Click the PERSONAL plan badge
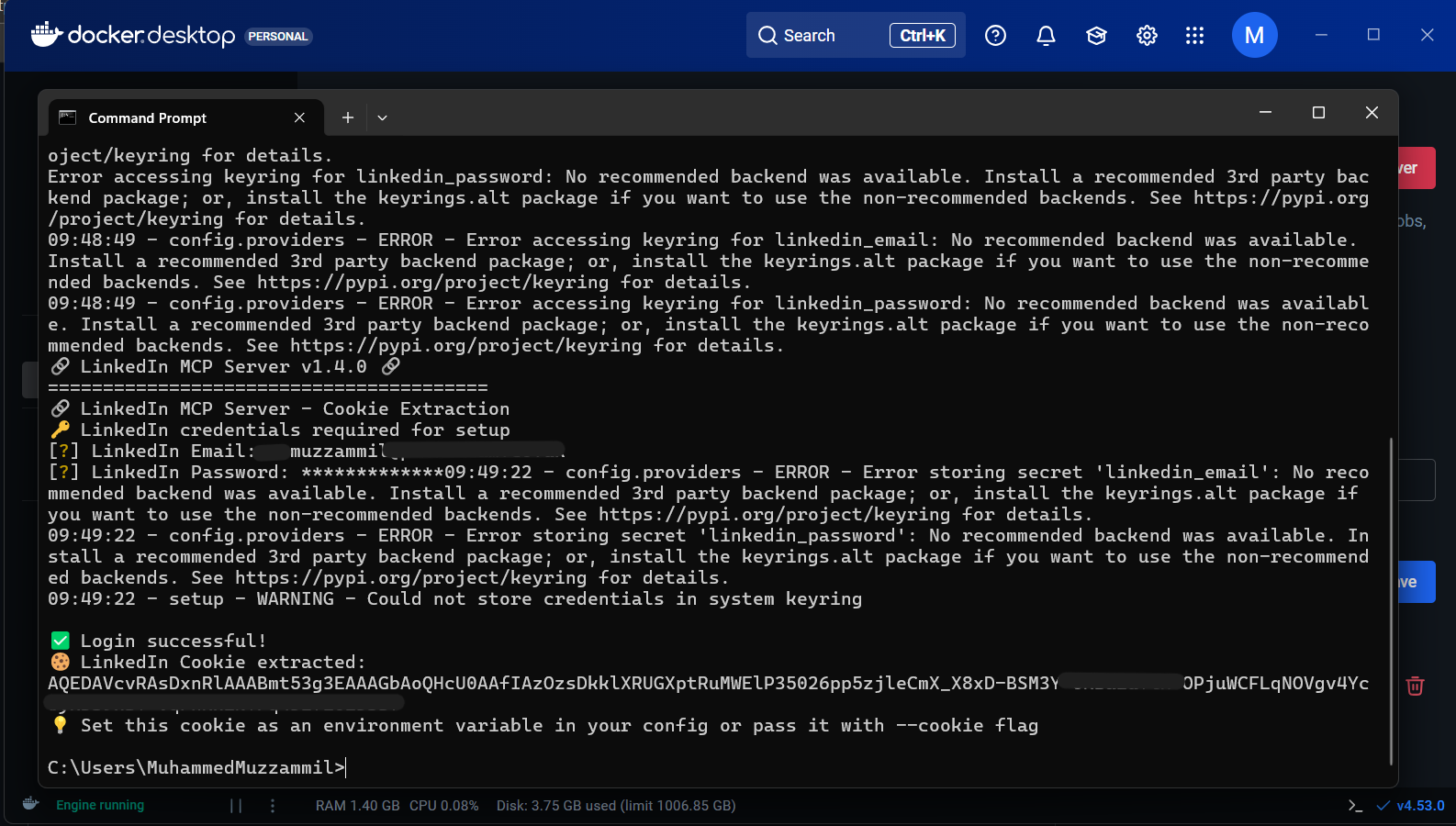Screen dimensions: 1456x826 pos(278,37)
